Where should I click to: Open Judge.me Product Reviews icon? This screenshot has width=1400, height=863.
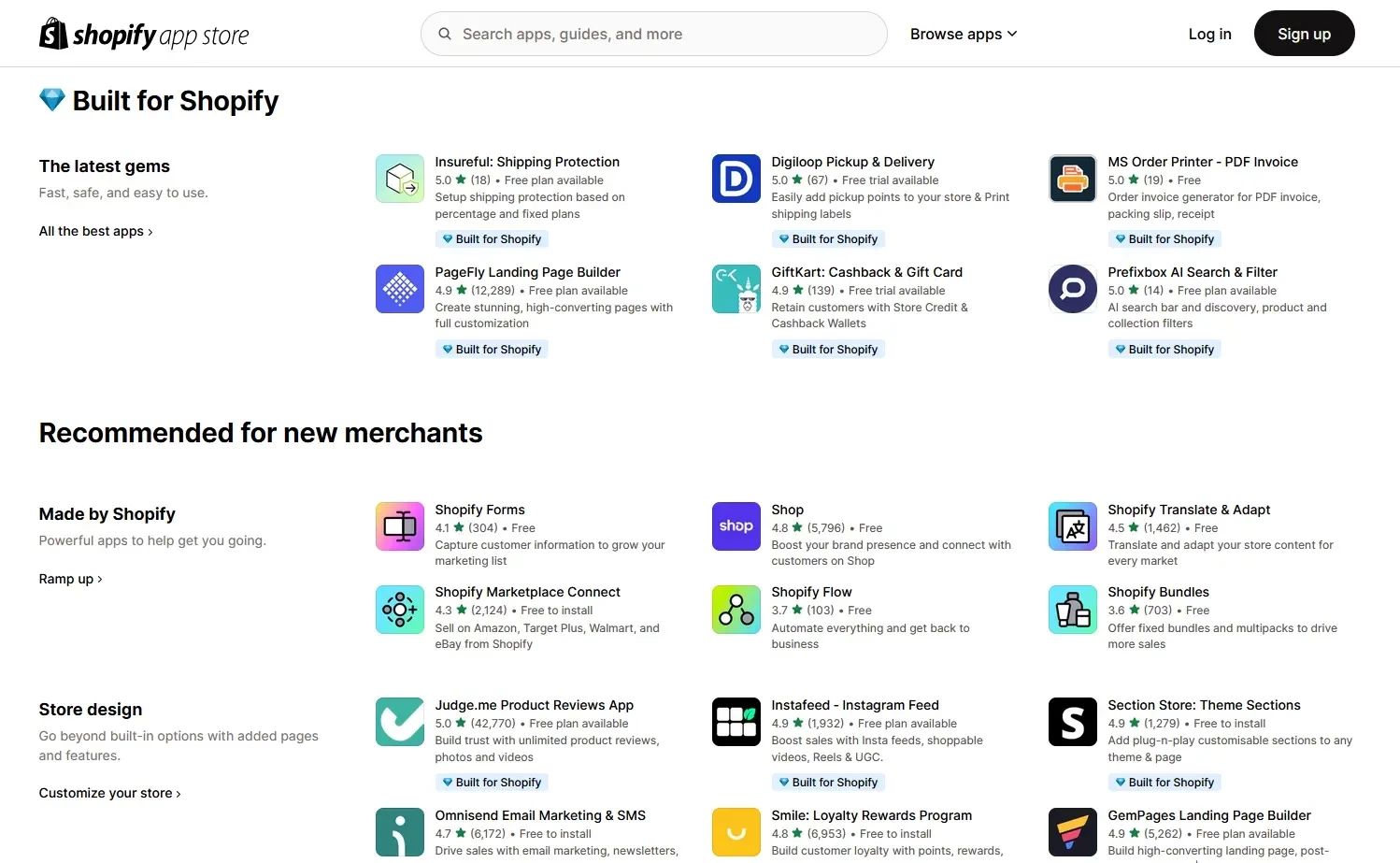pos(400,722)
